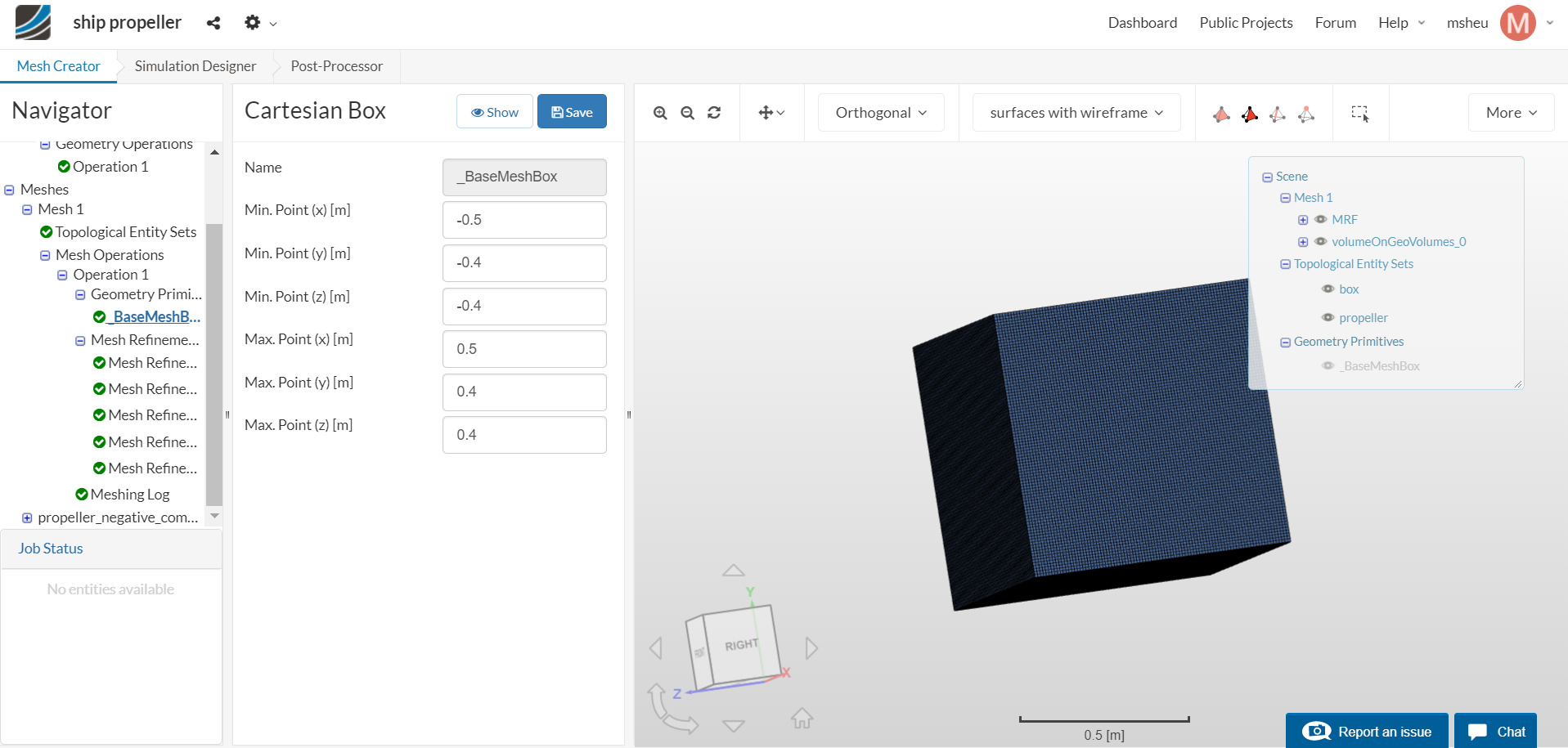1568x748 pixels.
Task: Reset the view with the refresh icon
Action: click(714, 113)
